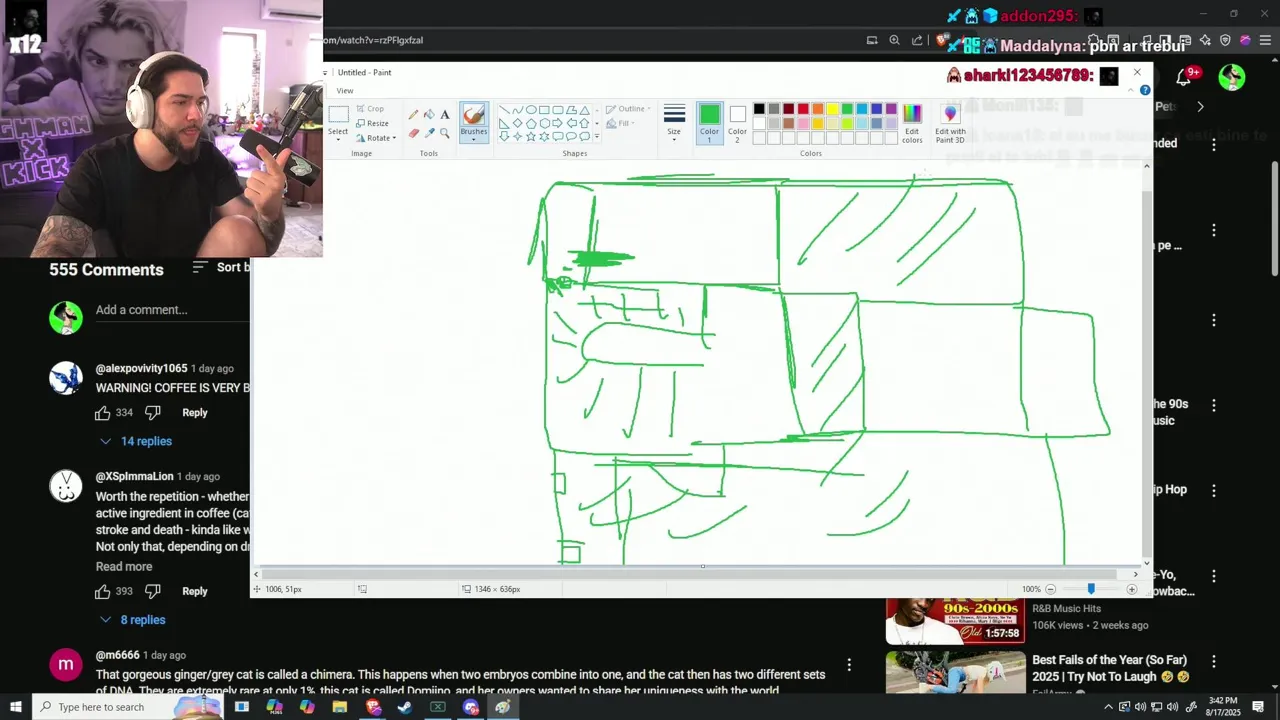Open the Windows Start menu
This screenshot has width=1280, height=720.
pos(15,707)
